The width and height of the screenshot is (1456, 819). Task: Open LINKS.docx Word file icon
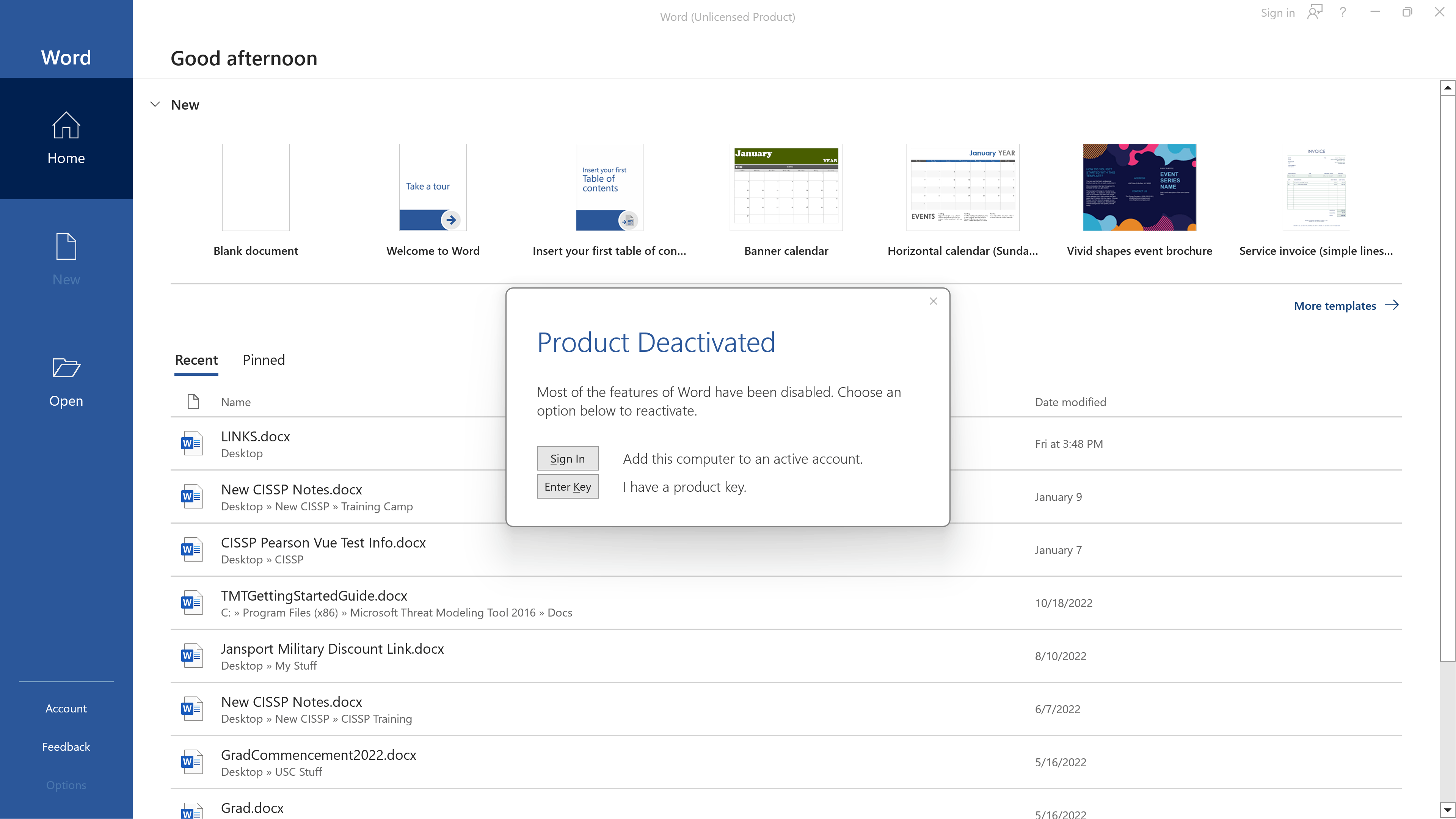coord(191,444)
